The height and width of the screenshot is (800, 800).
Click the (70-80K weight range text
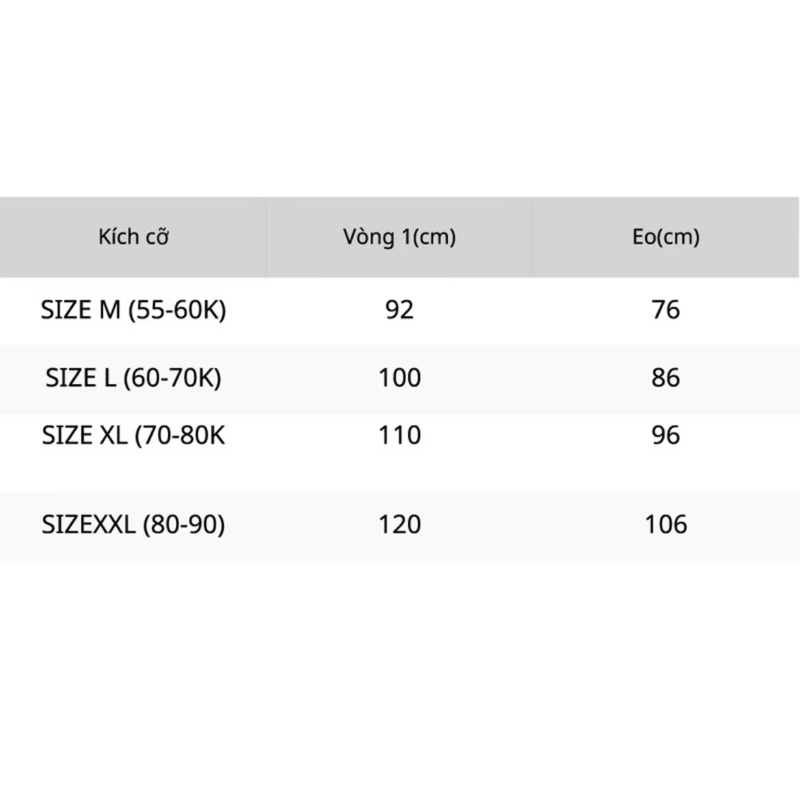coord(180,436)
